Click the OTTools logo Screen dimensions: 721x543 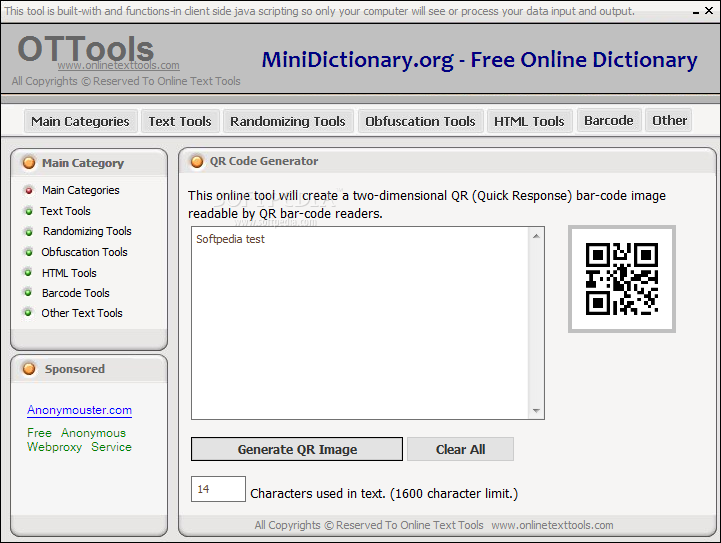click(86, 49)
